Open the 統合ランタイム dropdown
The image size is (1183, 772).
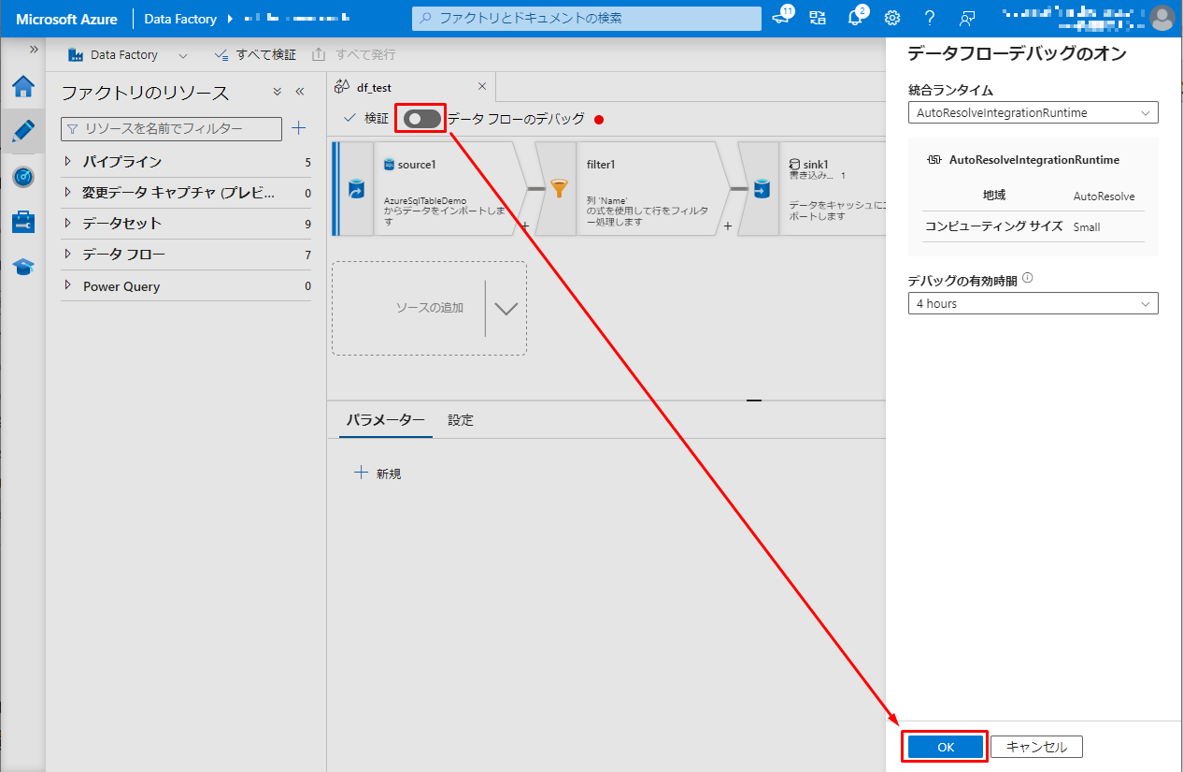[x=1032, y=113]
